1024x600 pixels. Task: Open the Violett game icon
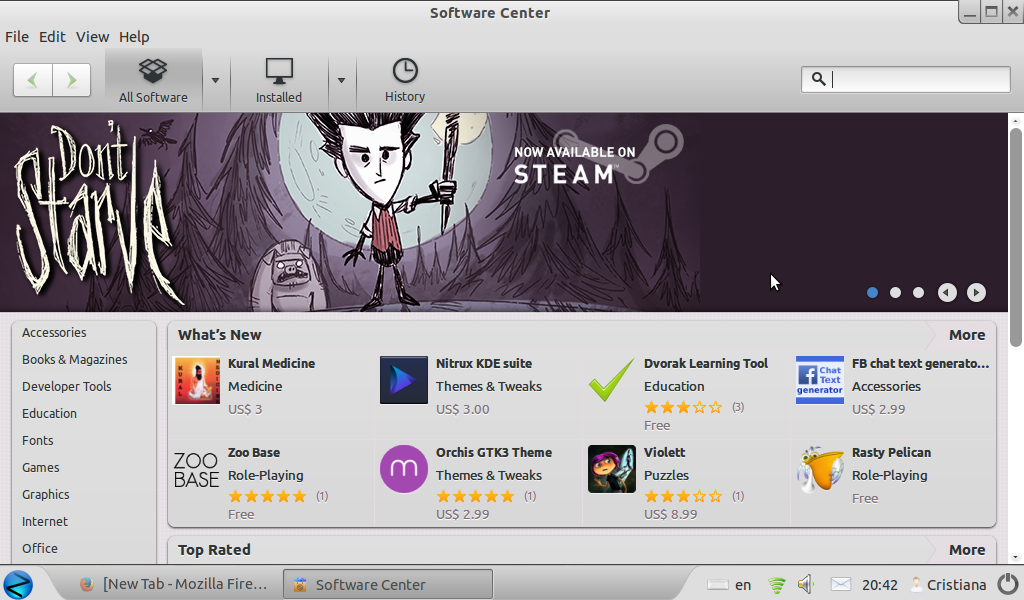[x=611, y=469]
